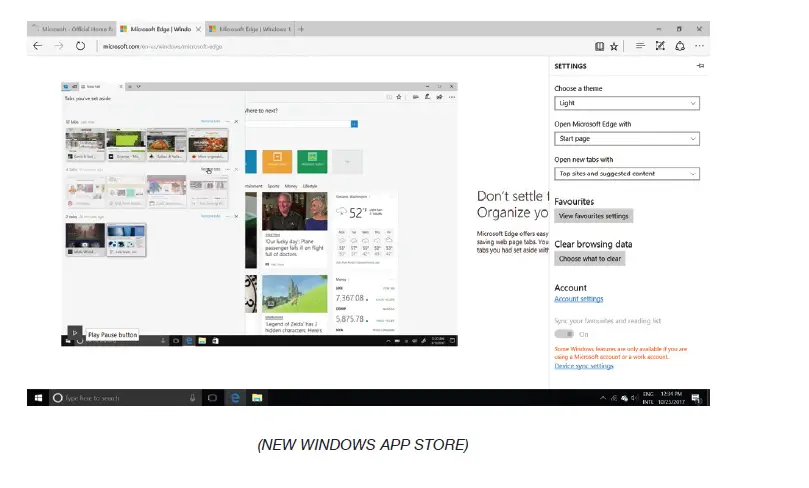Click the Play Pause button on the video
Viewport: 809px width, 488px height.
(x=74, y=333)
